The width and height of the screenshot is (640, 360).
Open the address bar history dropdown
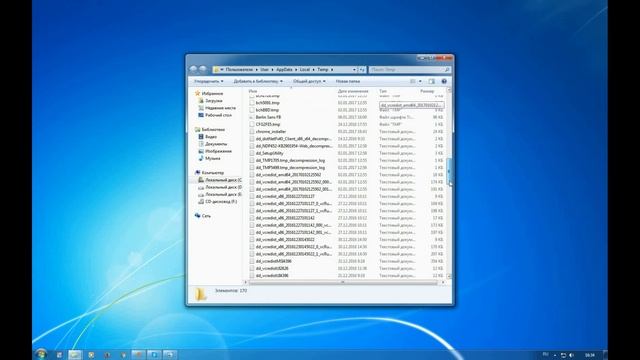pos(354,70)
